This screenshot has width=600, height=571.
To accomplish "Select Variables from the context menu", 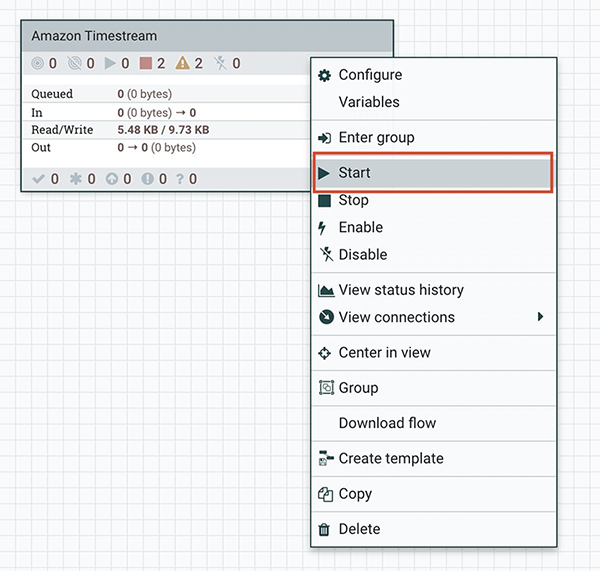I will (x=369, y=102).
